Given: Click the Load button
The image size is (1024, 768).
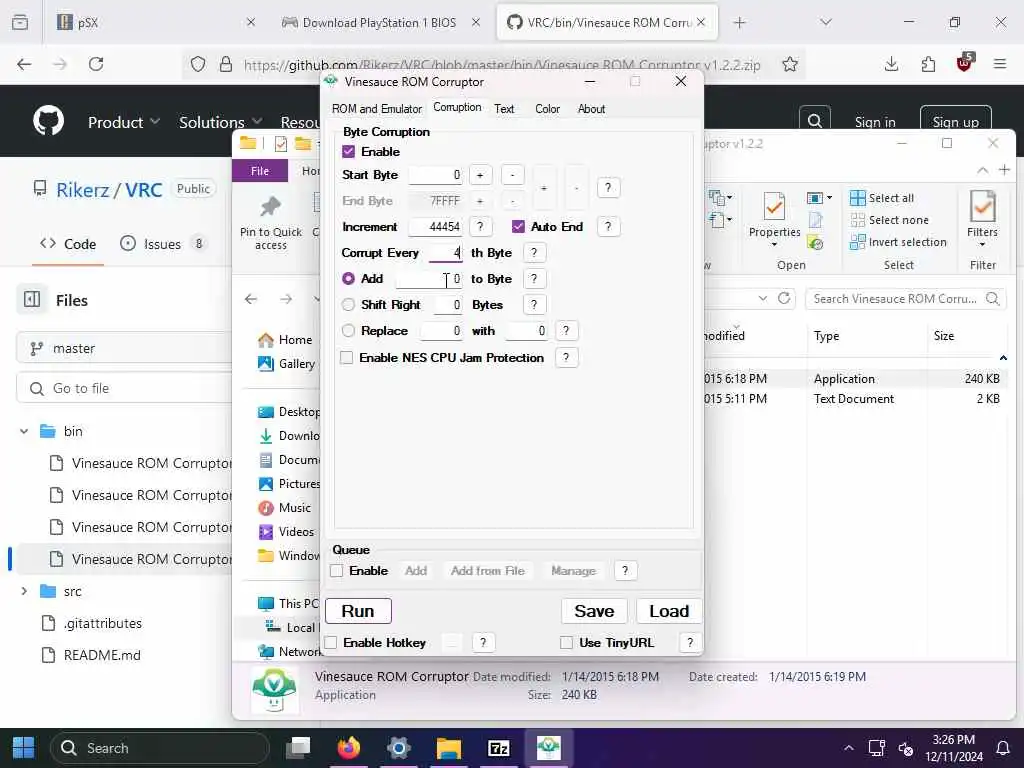Looking at the screenshot, I should [x=669, y=611].
